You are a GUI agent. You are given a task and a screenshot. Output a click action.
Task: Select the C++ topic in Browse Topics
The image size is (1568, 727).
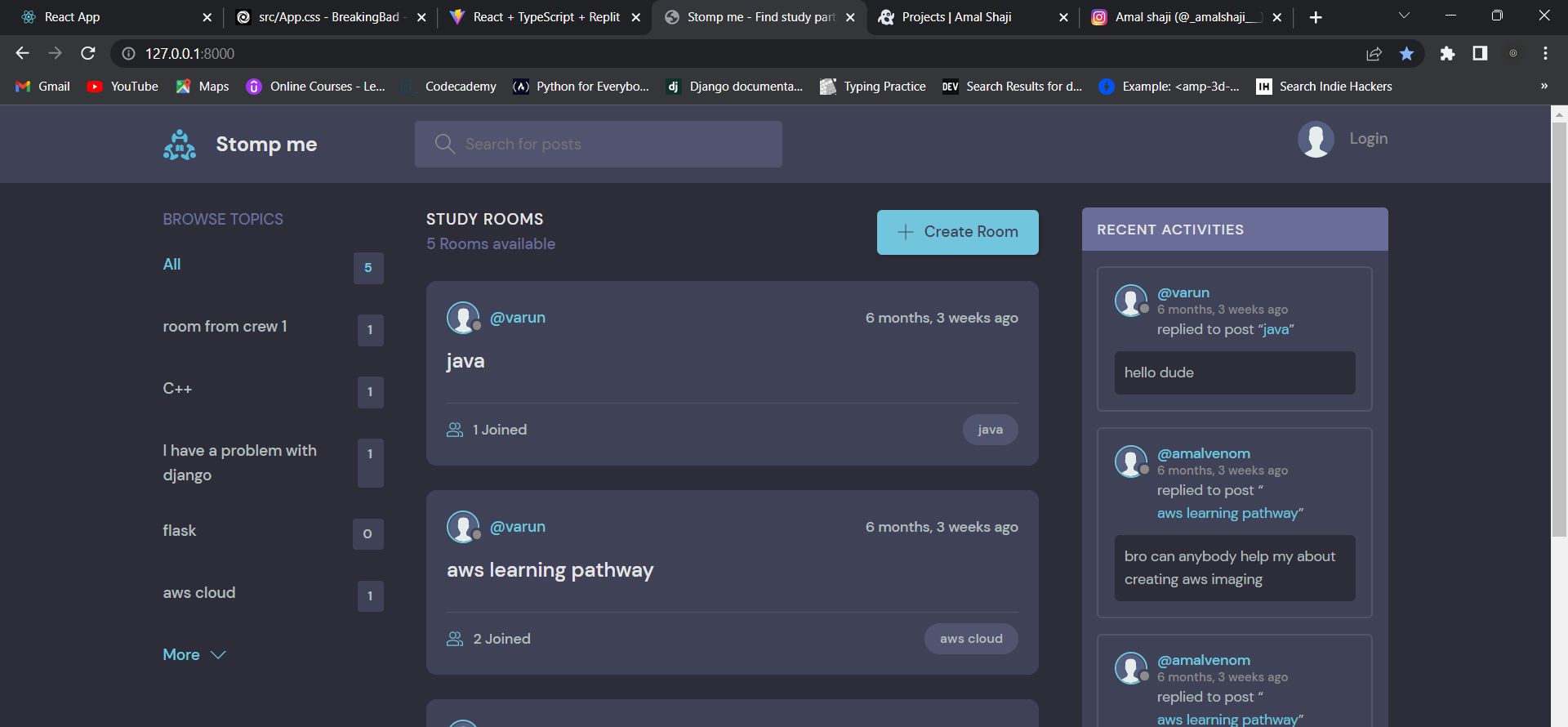pyautogui.click(x=177, y=389)
